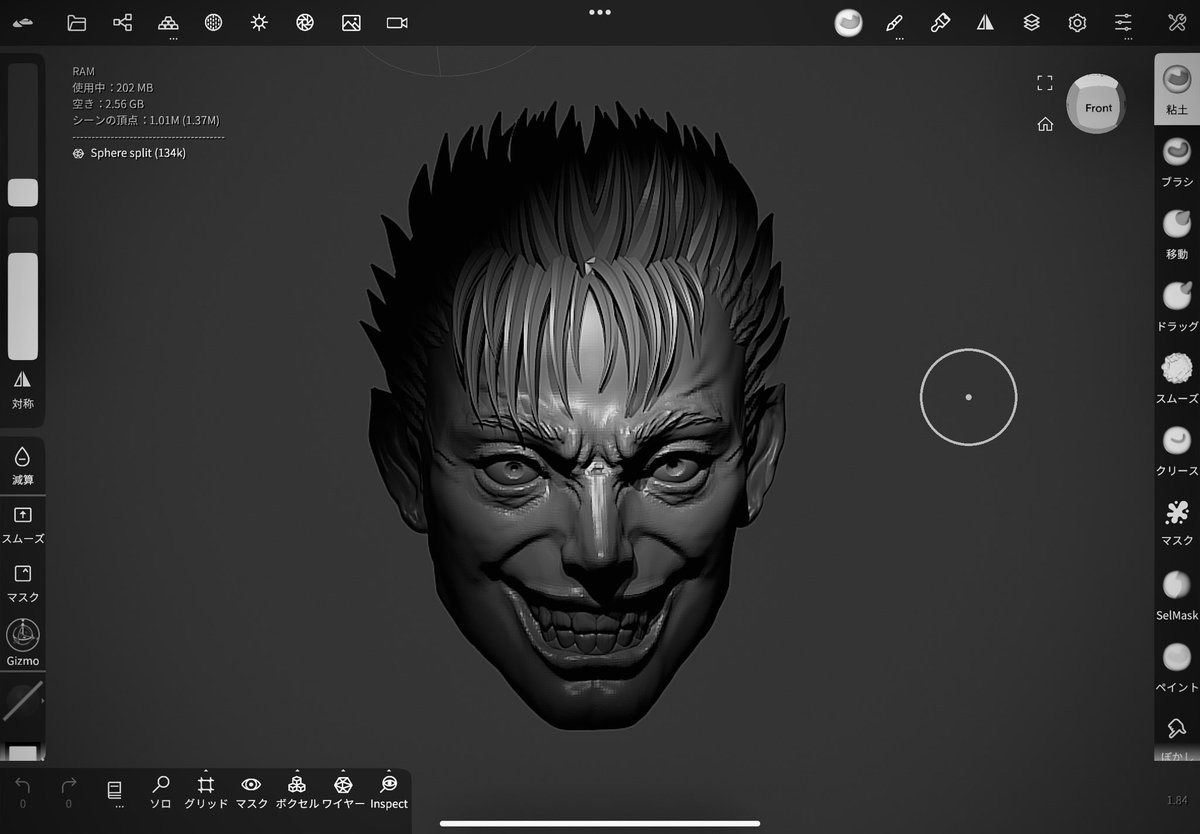Adjust the brush radius slider

coord(23,134)
